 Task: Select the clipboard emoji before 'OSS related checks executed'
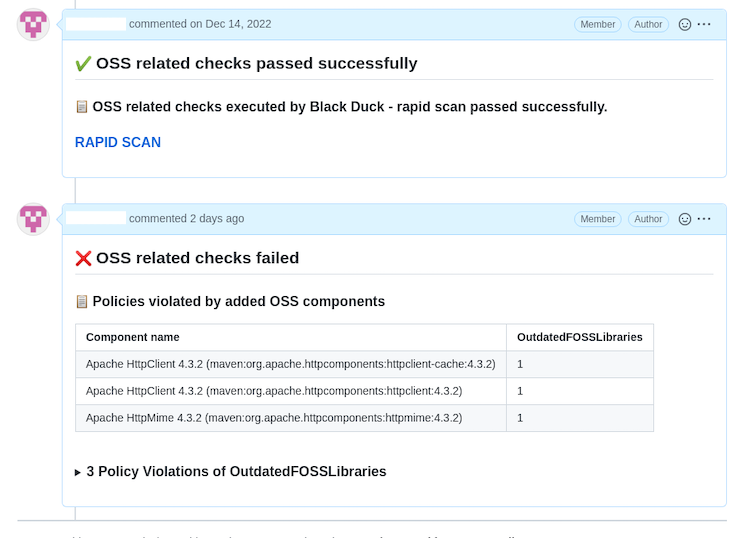click(x=82, y=107)
